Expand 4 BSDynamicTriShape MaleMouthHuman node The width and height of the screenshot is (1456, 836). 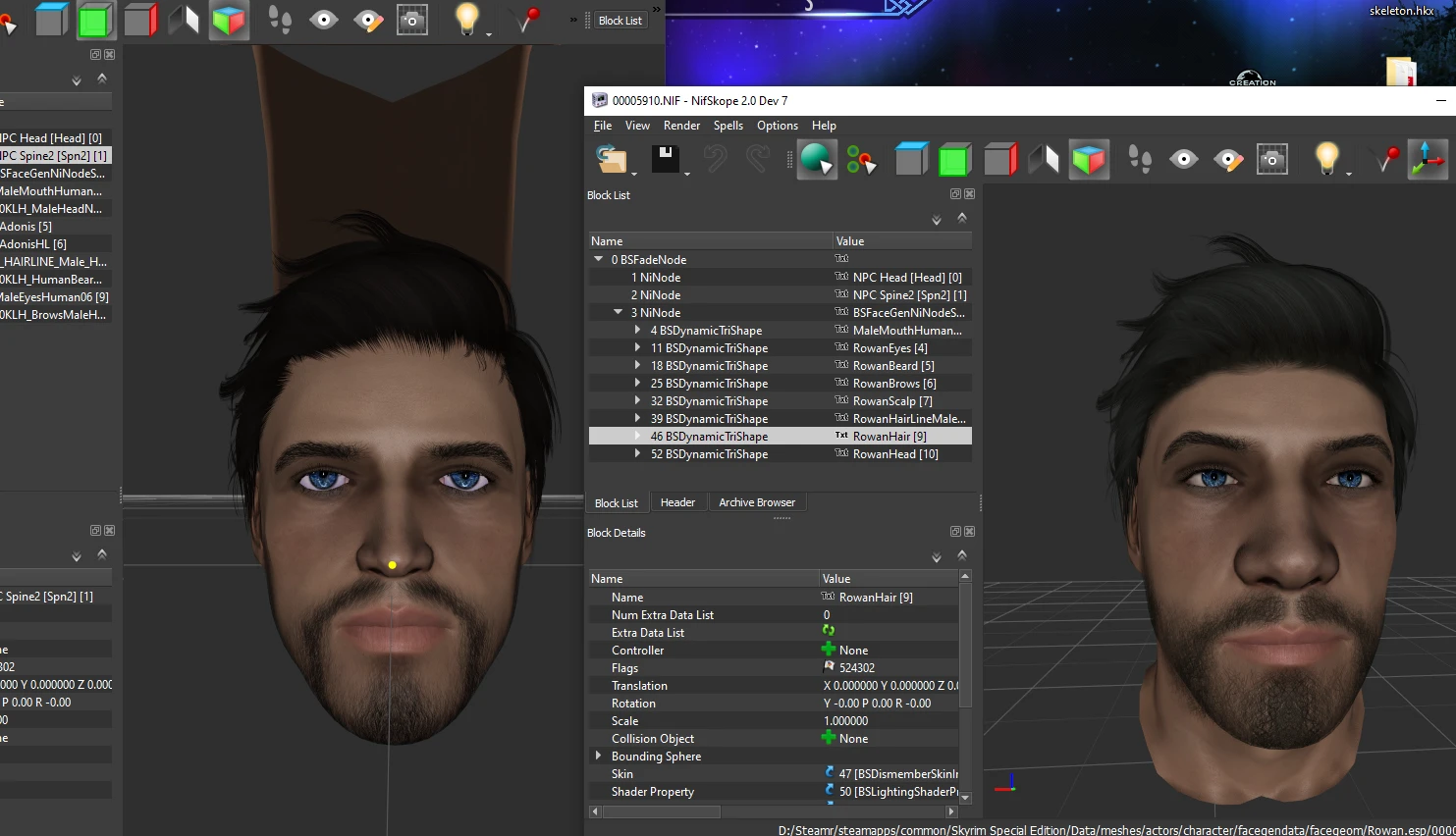(637, 330)
